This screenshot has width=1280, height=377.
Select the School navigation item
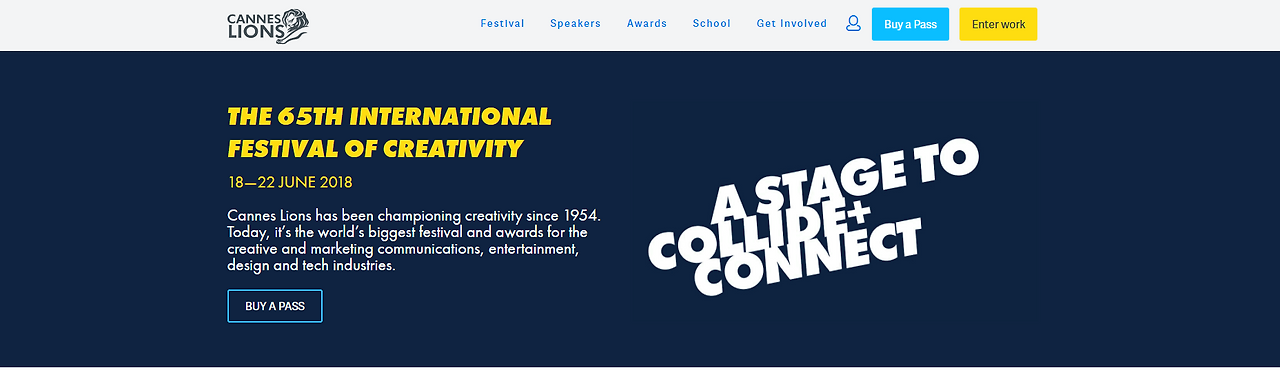pos(711,24)
